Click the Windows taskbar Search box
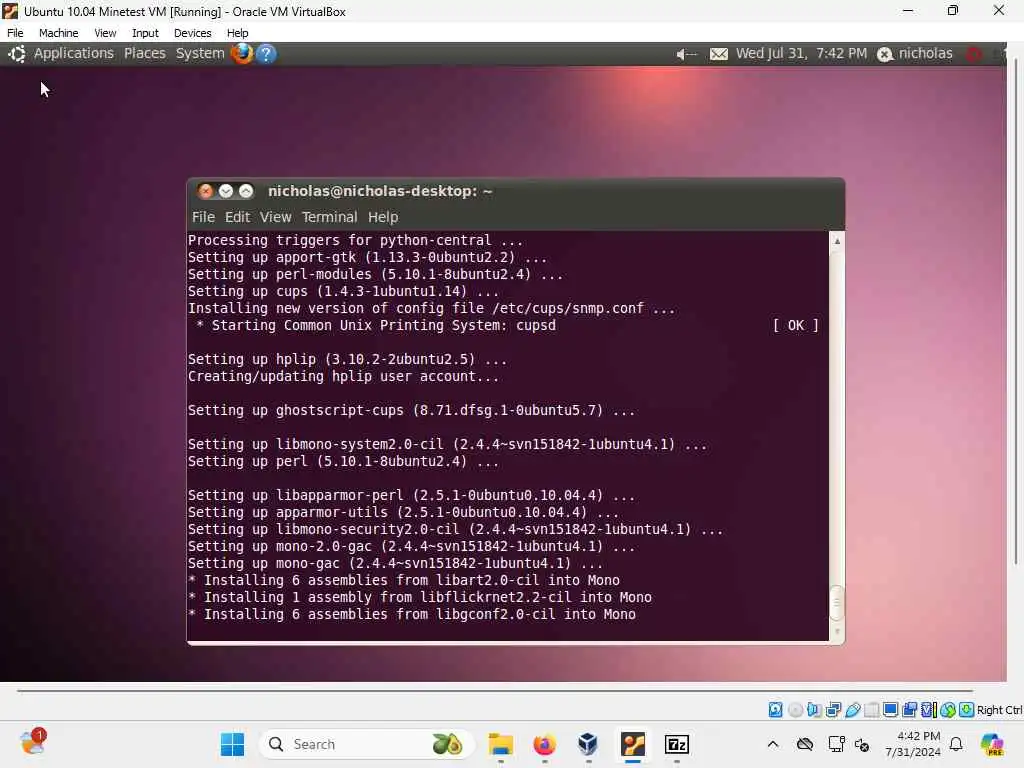This screenshot has height=768, width=1024. point(366,744)
